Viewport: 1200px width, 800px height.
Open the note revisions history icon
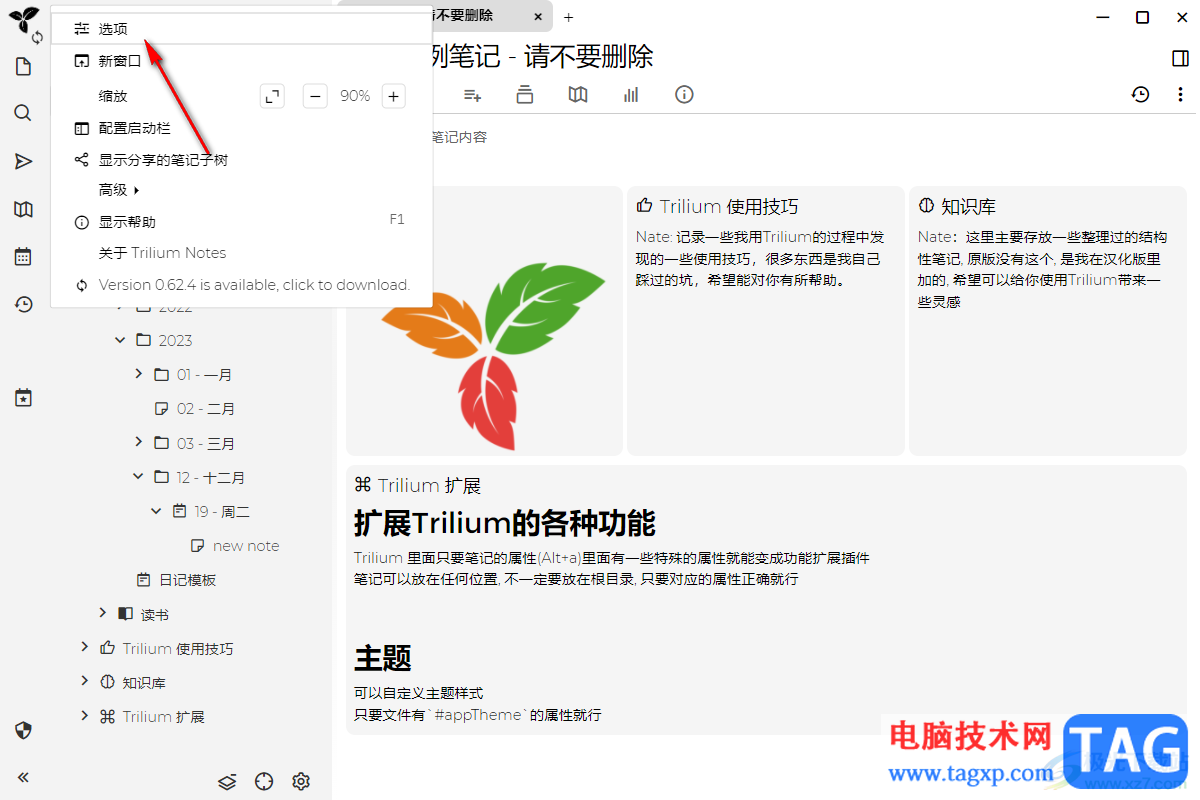click(1141, 95)
